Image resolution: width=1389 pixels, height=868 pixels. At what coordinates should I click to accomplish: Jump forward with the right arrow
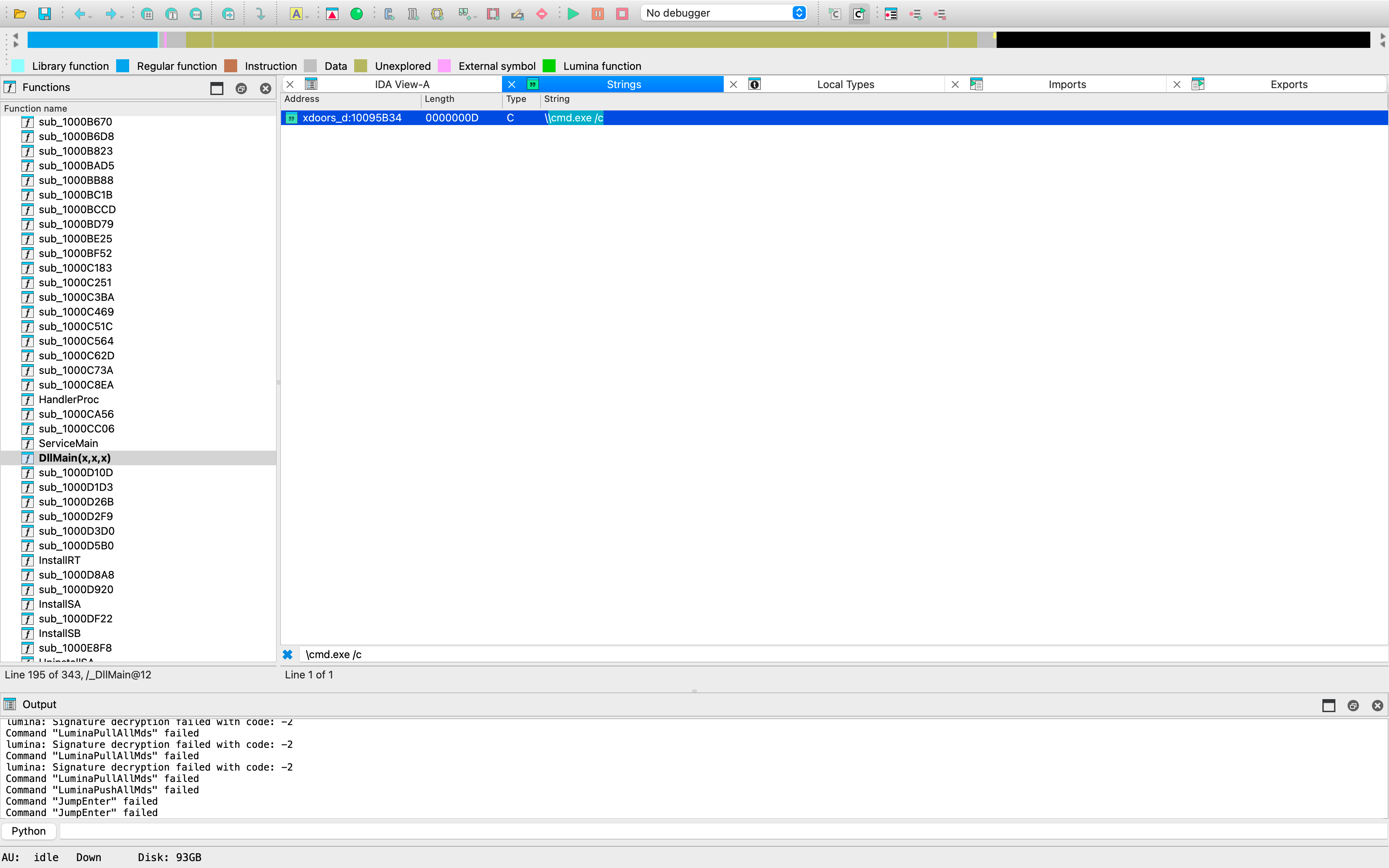pyautogui.click(x=110, y=14)
